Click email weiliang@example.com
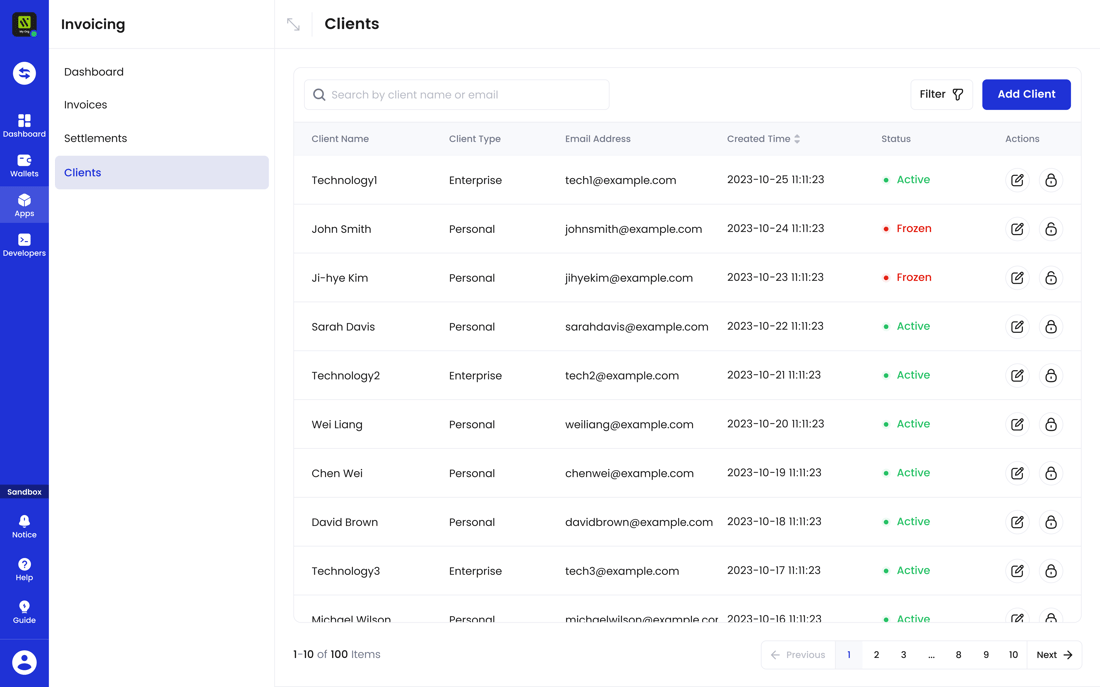Screen dimensions: 1100x687 tap(629, 425)
